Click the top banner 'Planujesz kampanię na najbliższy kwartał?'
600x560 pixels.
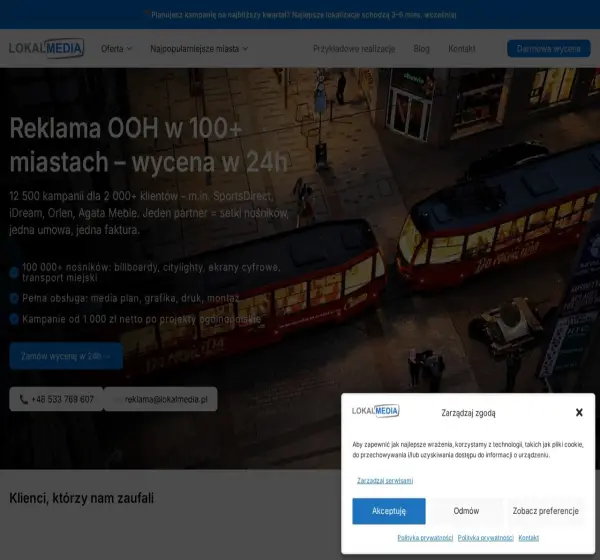click(303, 15)
